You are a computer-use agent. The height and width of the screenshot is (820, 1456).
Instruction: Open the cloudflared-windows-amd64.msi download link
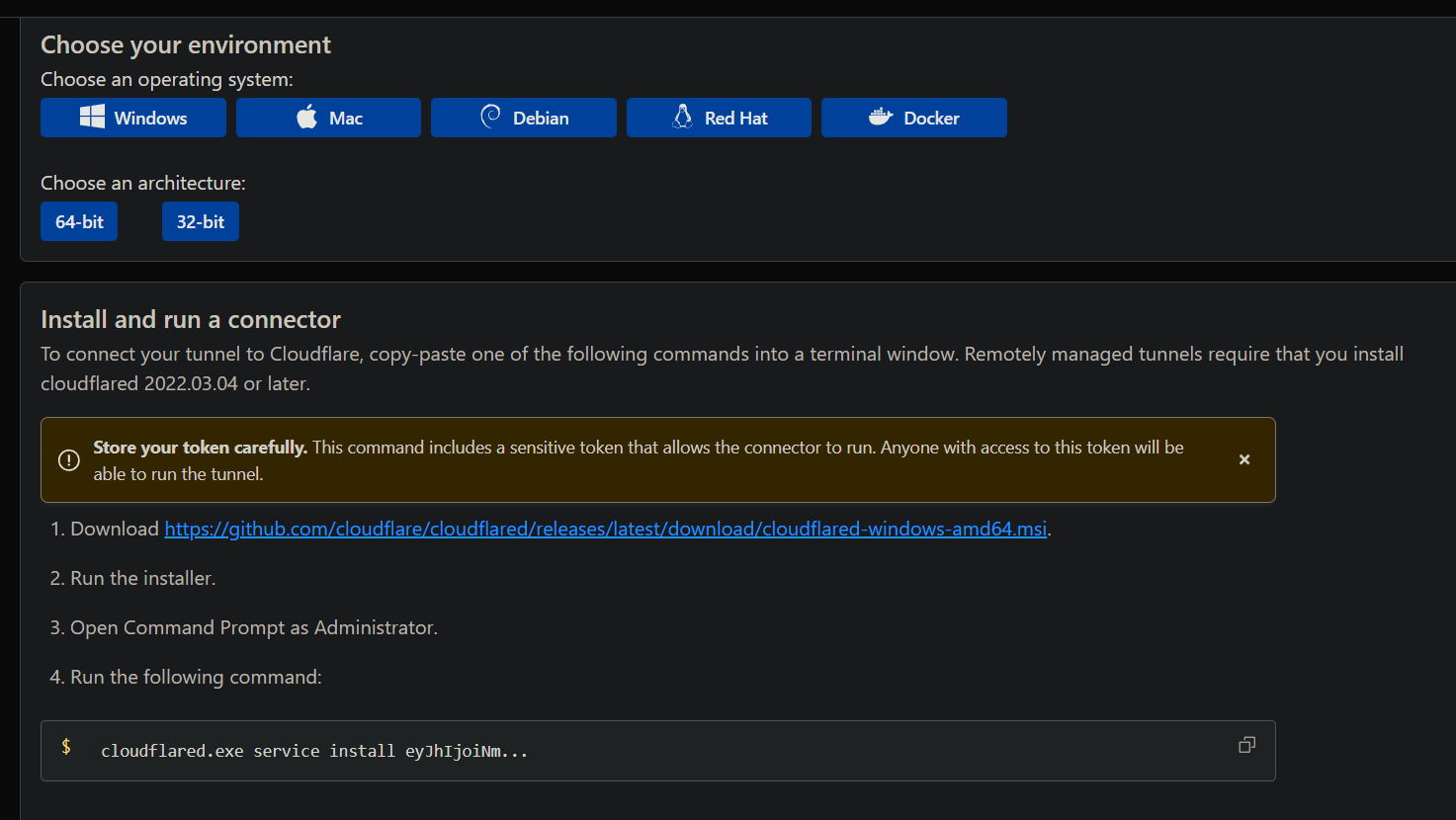(x=606, y=529)
